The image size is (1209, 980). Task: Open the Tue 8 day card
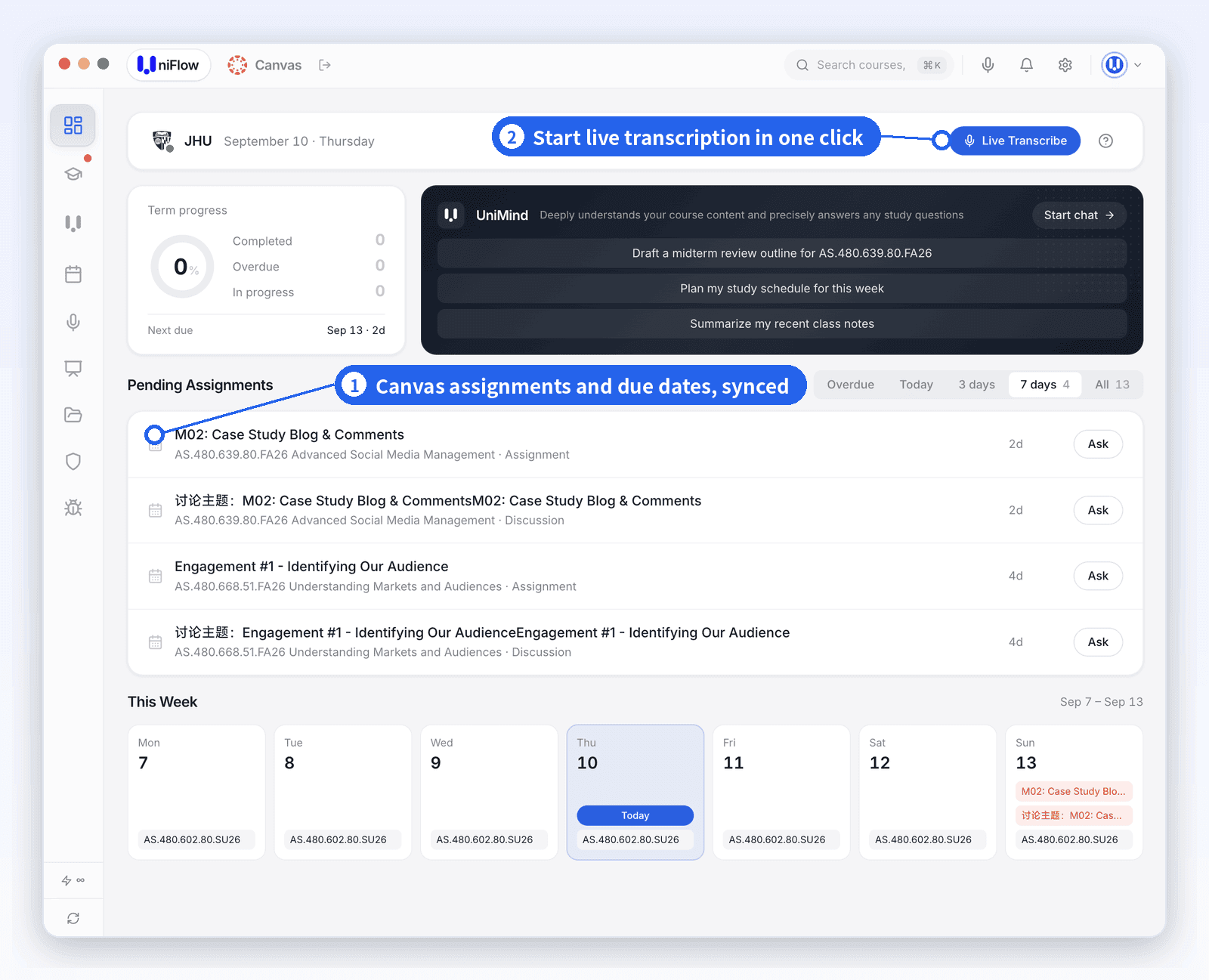342,792
